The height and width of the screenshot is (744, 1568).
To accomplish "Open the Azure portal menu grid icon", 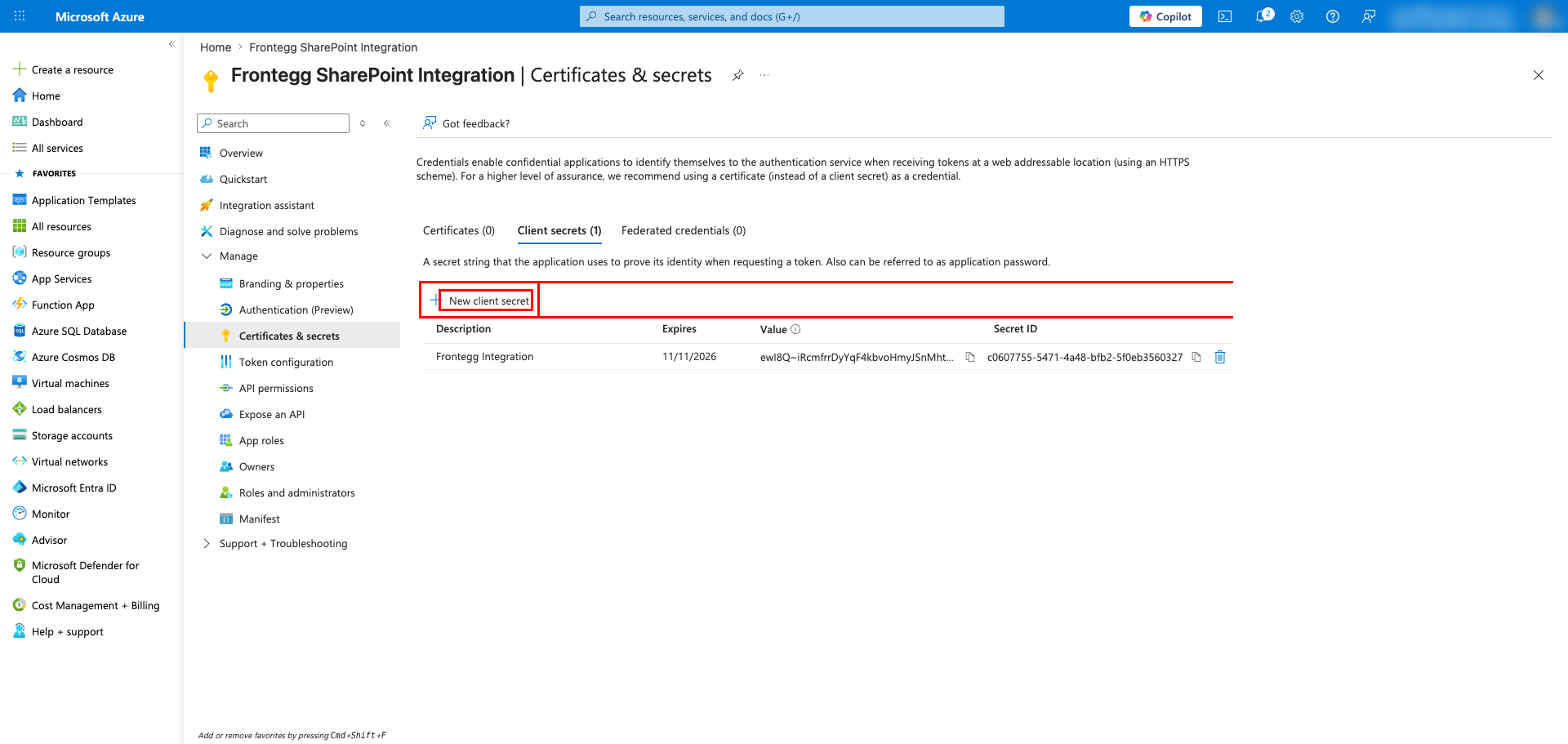I will coord(20,16).
